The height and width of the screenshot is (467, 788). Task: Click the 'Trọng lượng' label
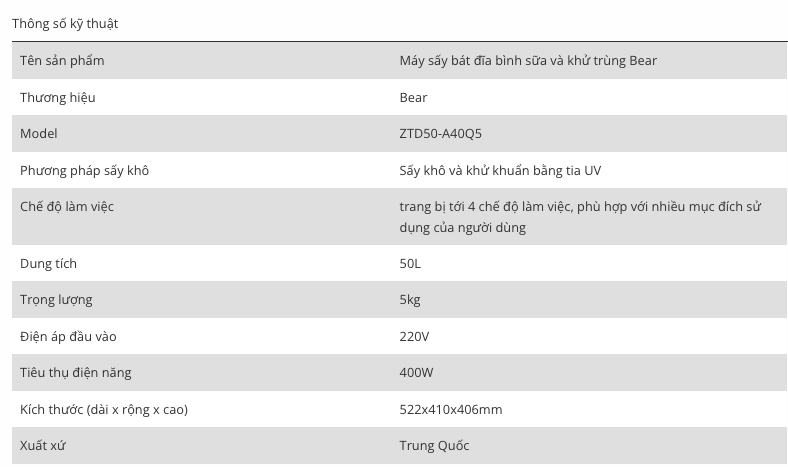click(56, 299)
